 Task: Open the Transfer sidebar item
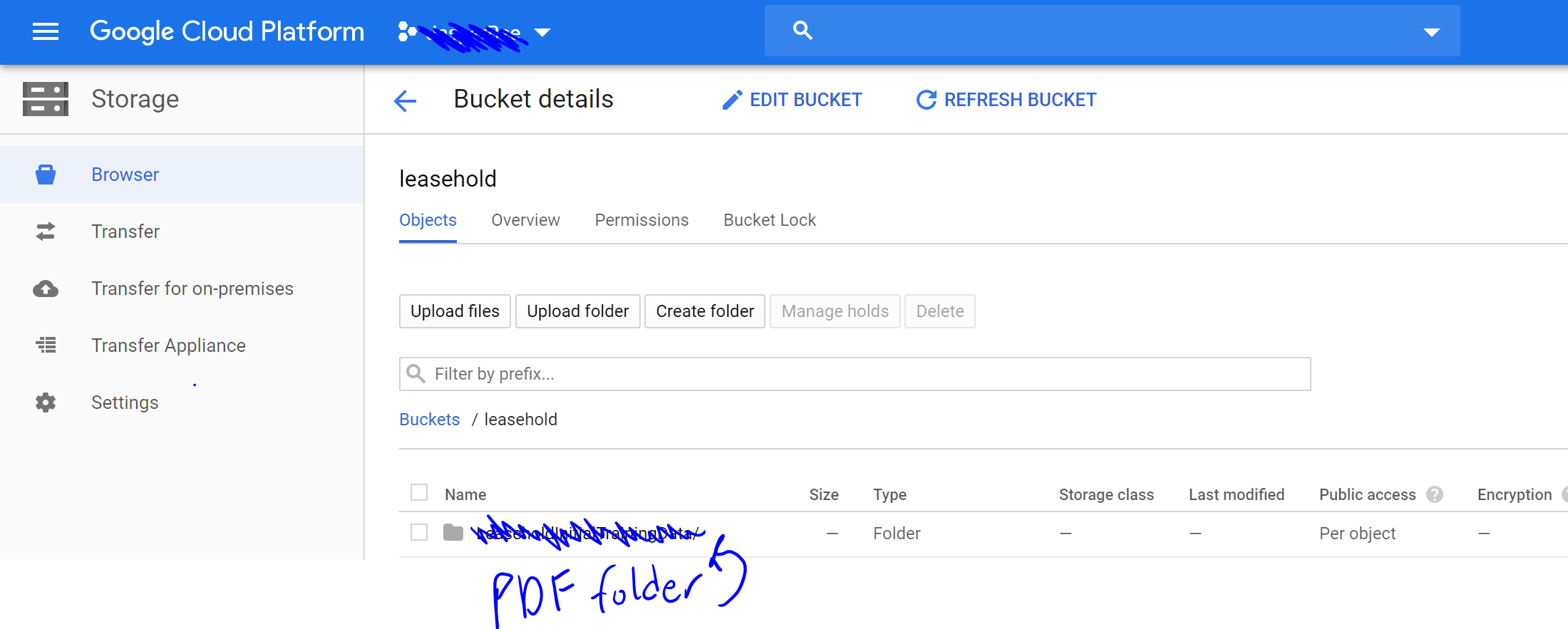coord(182,232)
